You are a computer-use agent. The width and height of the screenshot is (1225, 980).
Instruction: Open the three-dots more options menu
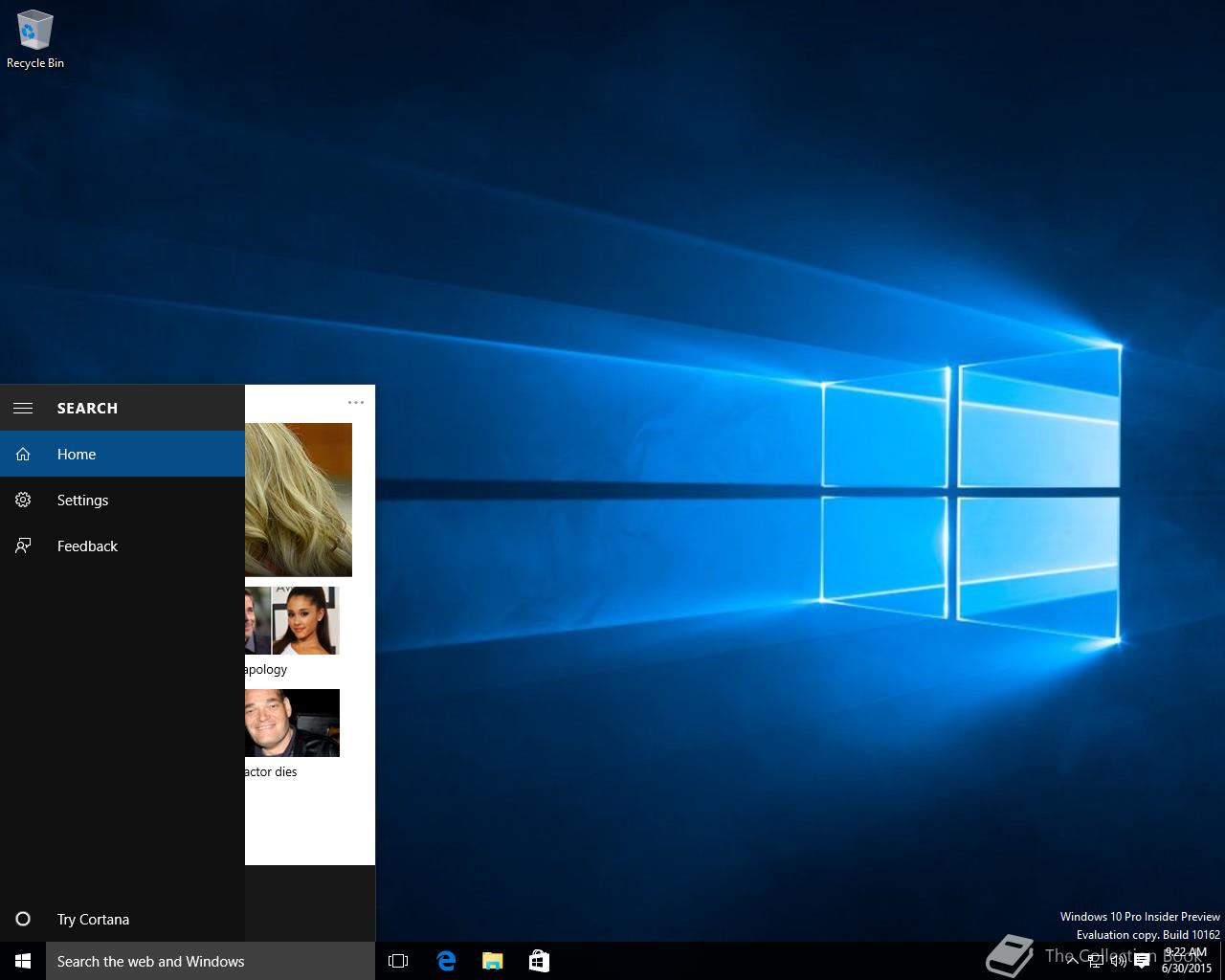tap(356, 402)
